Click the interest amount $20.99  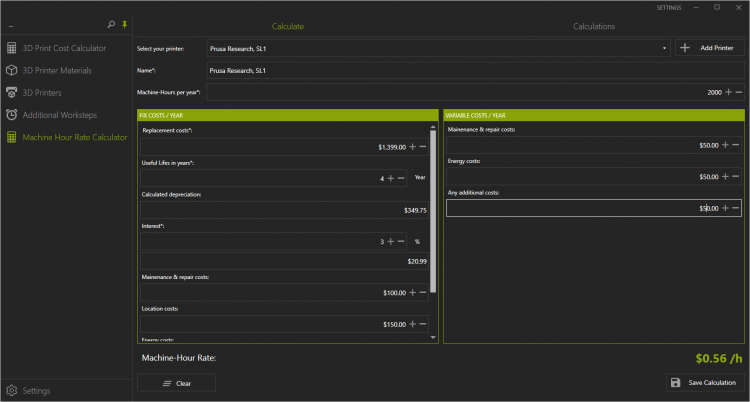(417, 261)
